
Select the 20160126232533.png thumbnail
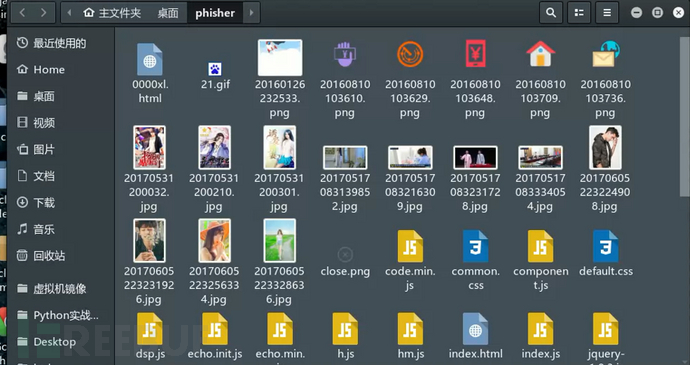click(280, 58)
